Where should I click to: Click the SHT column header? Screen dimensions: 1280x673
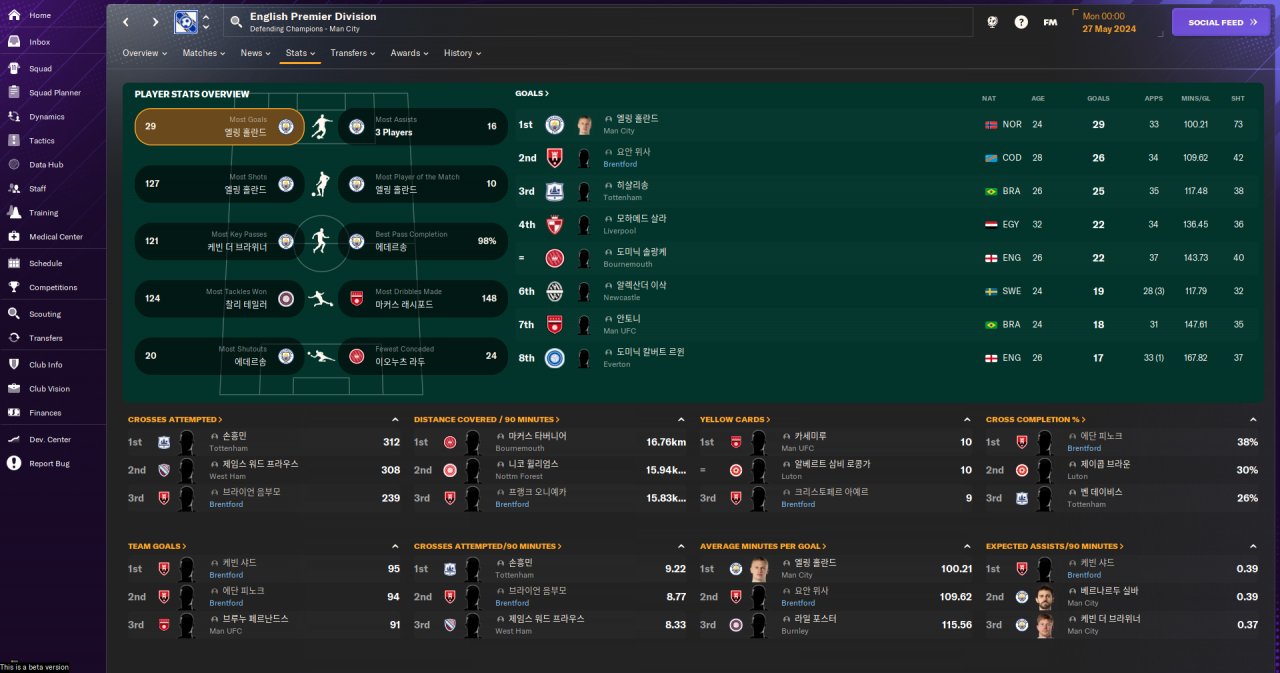pos(1238,99)
